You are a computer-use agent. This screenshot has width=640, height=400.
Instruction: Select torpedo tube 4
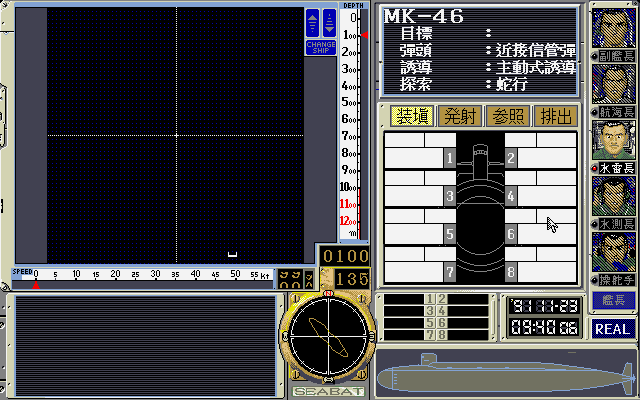(x=511, y=196)
